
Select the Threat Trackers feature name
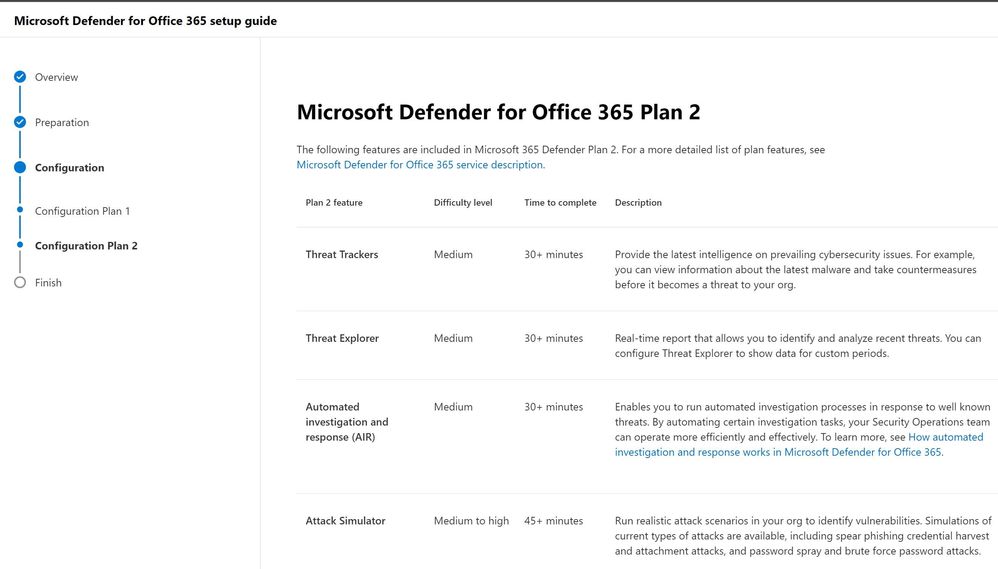(342, 255)
